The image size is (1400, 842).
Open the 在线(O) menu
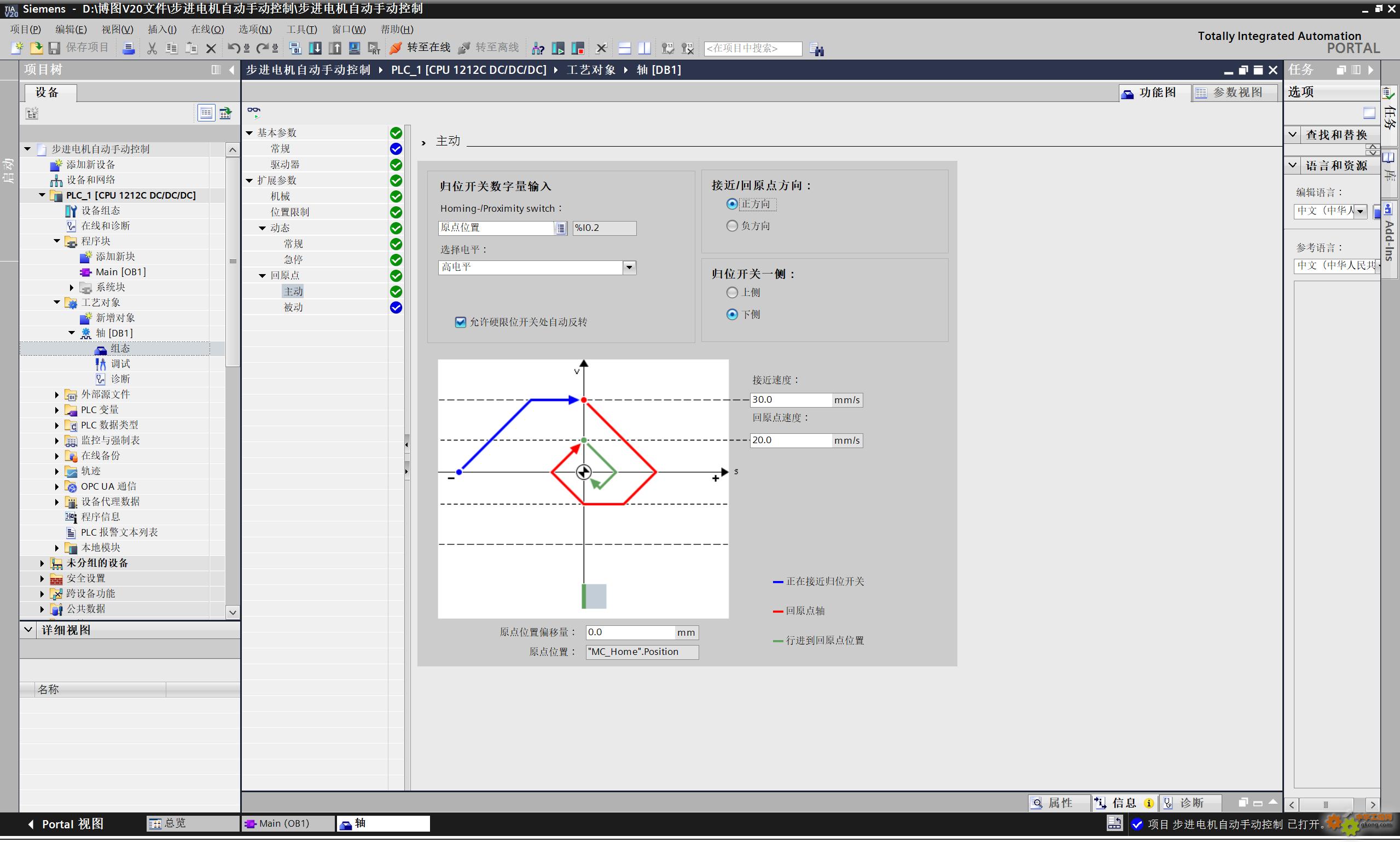(207, 29)
